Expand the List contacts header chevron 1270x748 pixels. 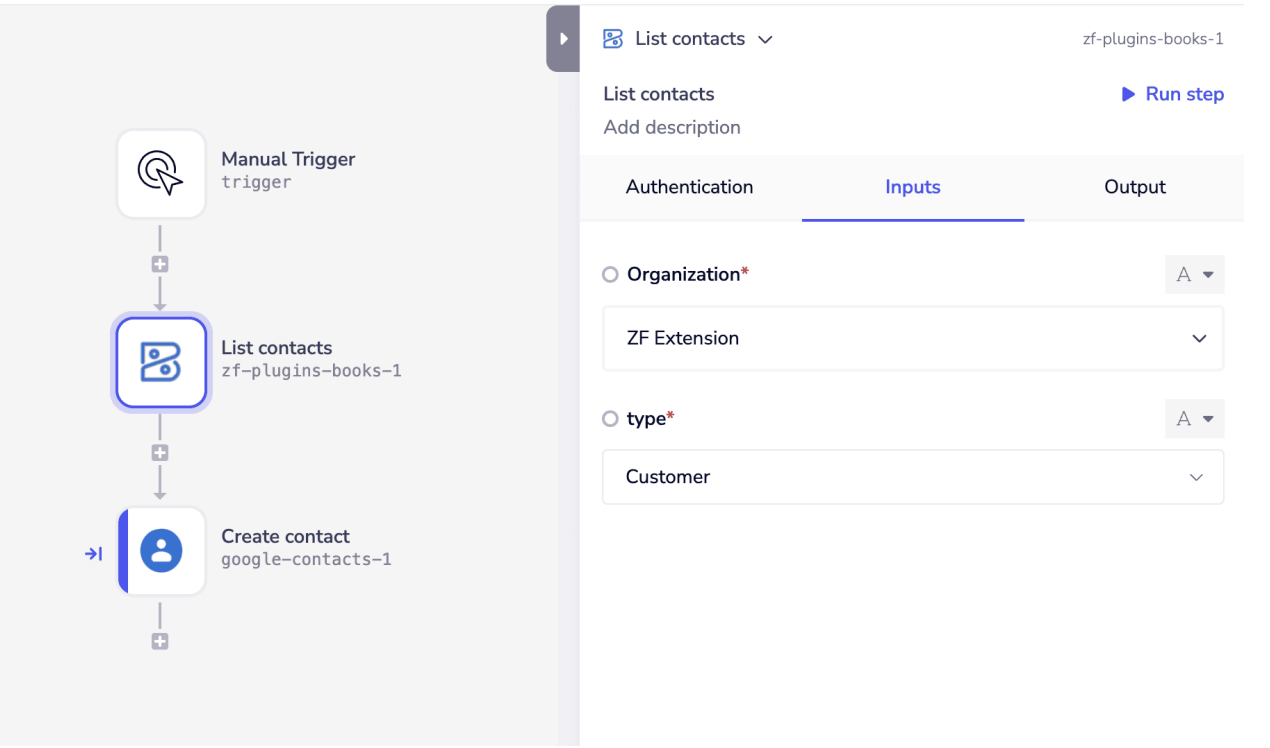[x=766, y=40]
